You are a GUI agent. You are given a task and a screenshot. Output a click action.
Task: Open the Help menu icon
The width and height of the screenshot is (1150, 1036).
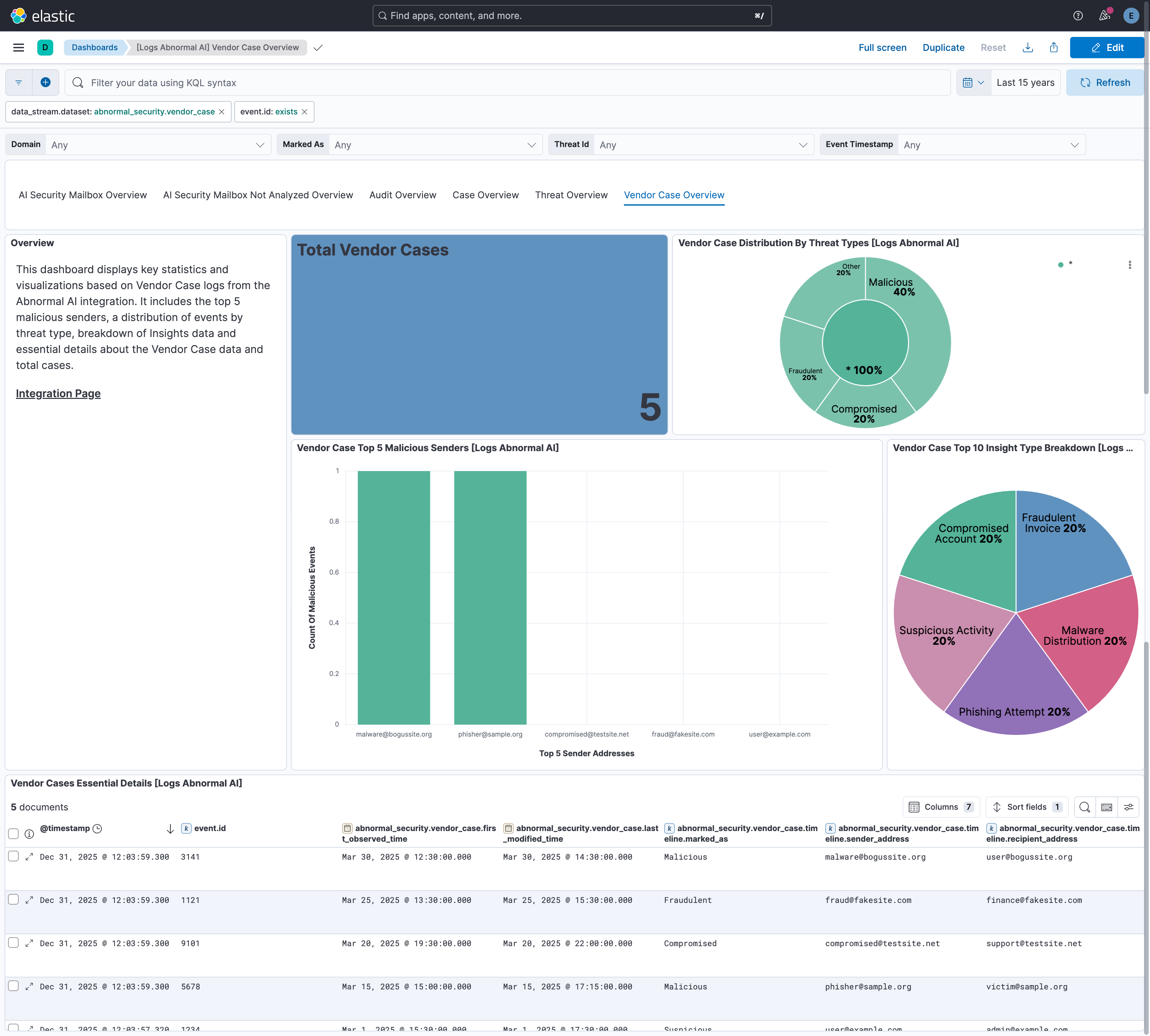click(x=1077, y=15)
